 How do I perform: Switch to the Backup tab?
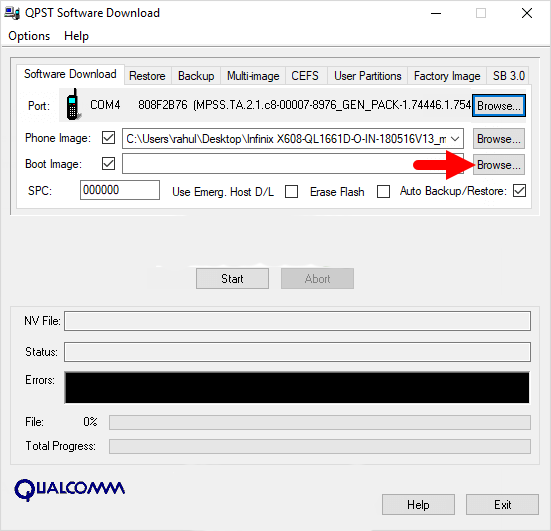tap(196, 76)
